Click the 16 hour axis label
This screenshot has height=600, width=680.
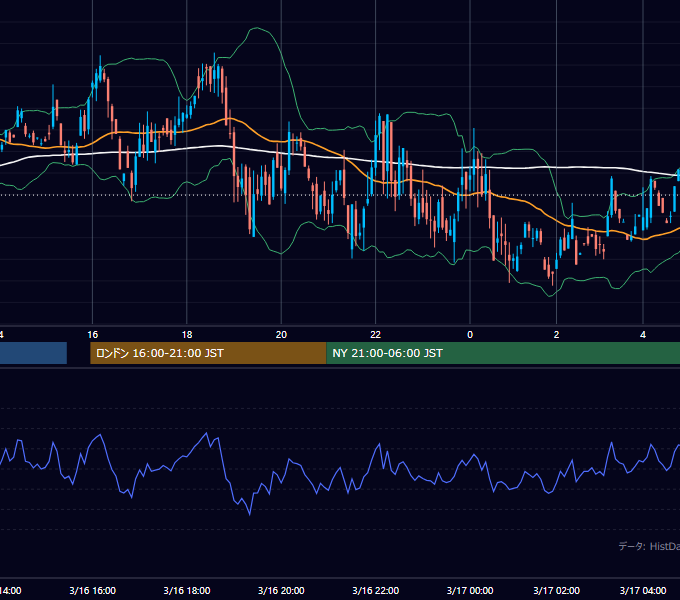(92, 335)
